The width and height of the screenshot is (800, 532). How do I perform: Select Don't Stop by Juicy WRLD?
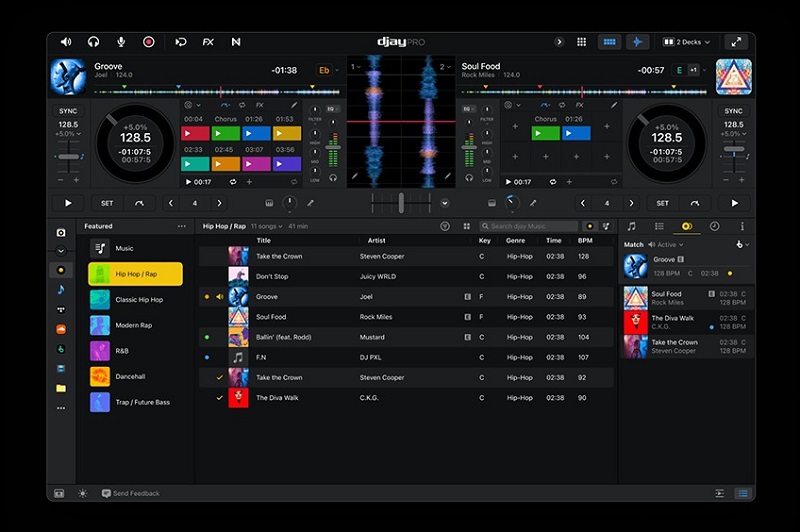coord(406,276)
